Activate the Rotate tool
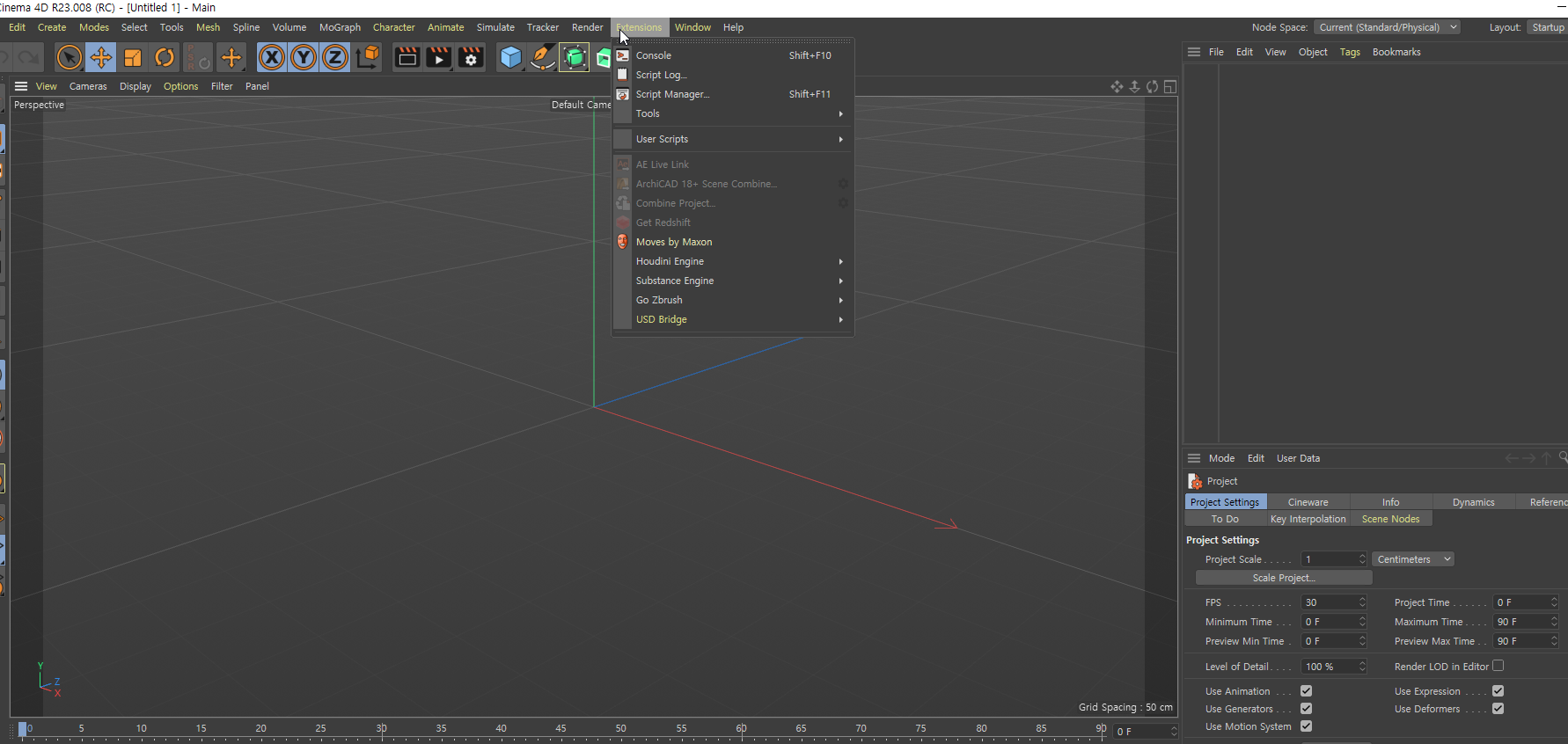The width and height of the screenshot is (1568, 744). 165,58
